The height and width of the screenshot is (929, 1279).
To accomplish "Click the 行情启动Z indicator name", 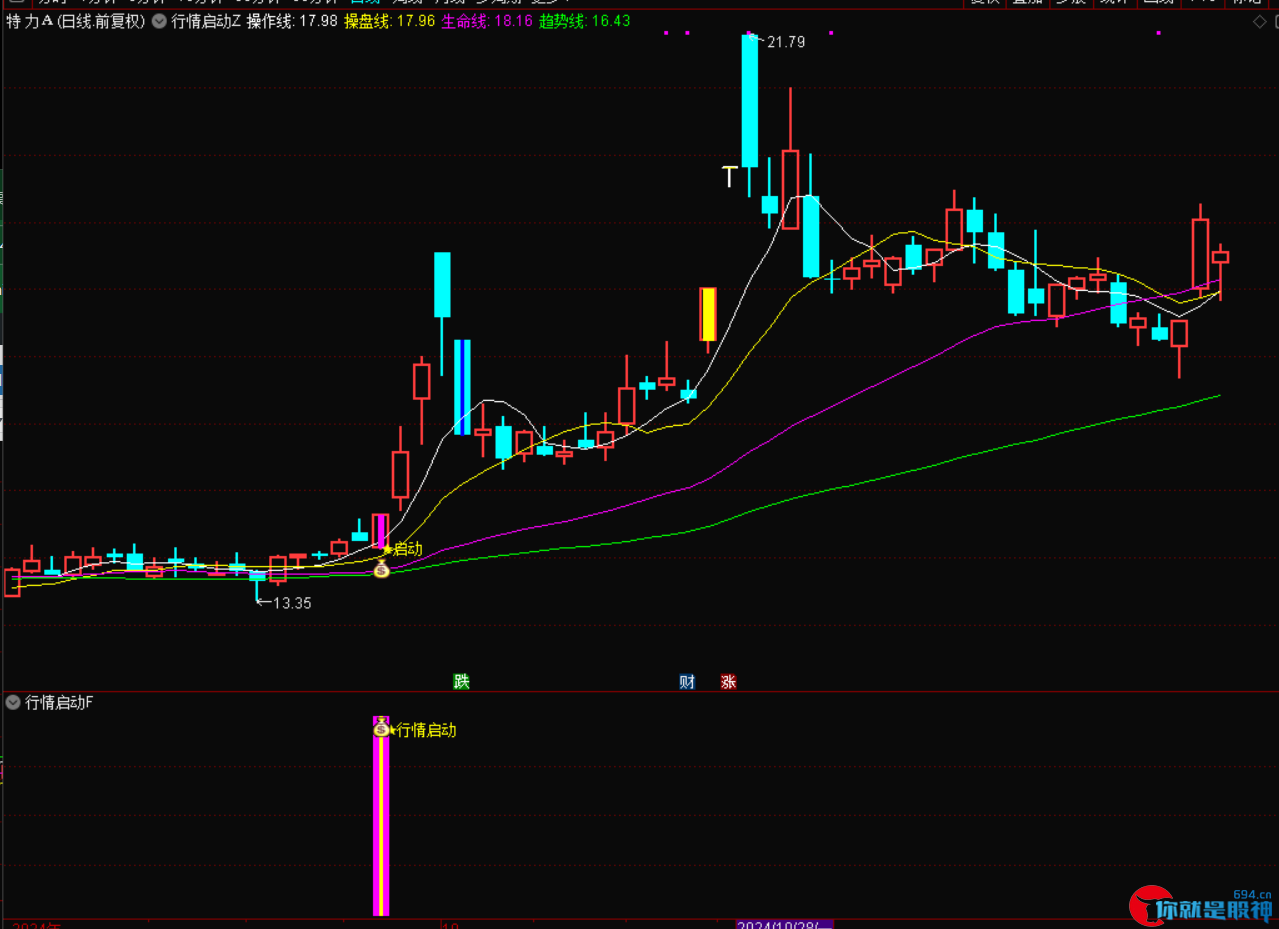I will (x=206, y=21).
